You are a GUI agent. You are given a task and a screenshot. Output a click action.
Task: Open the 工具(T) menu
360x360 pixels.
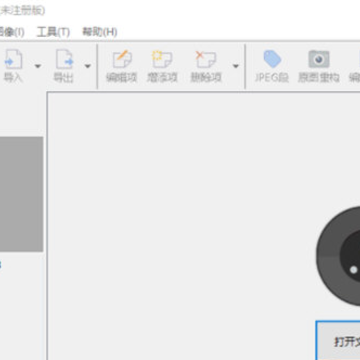click(53, 32)
